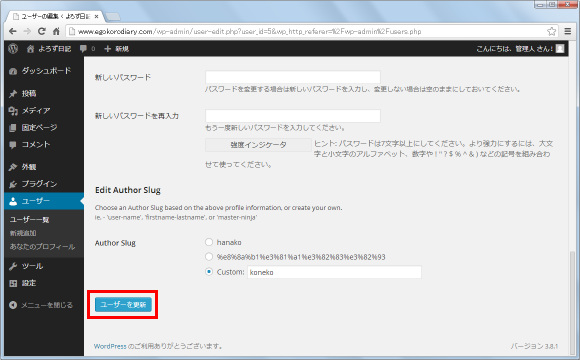Select the hanako author slug radio
Screen dimensions: 580x360
[209, 242]
